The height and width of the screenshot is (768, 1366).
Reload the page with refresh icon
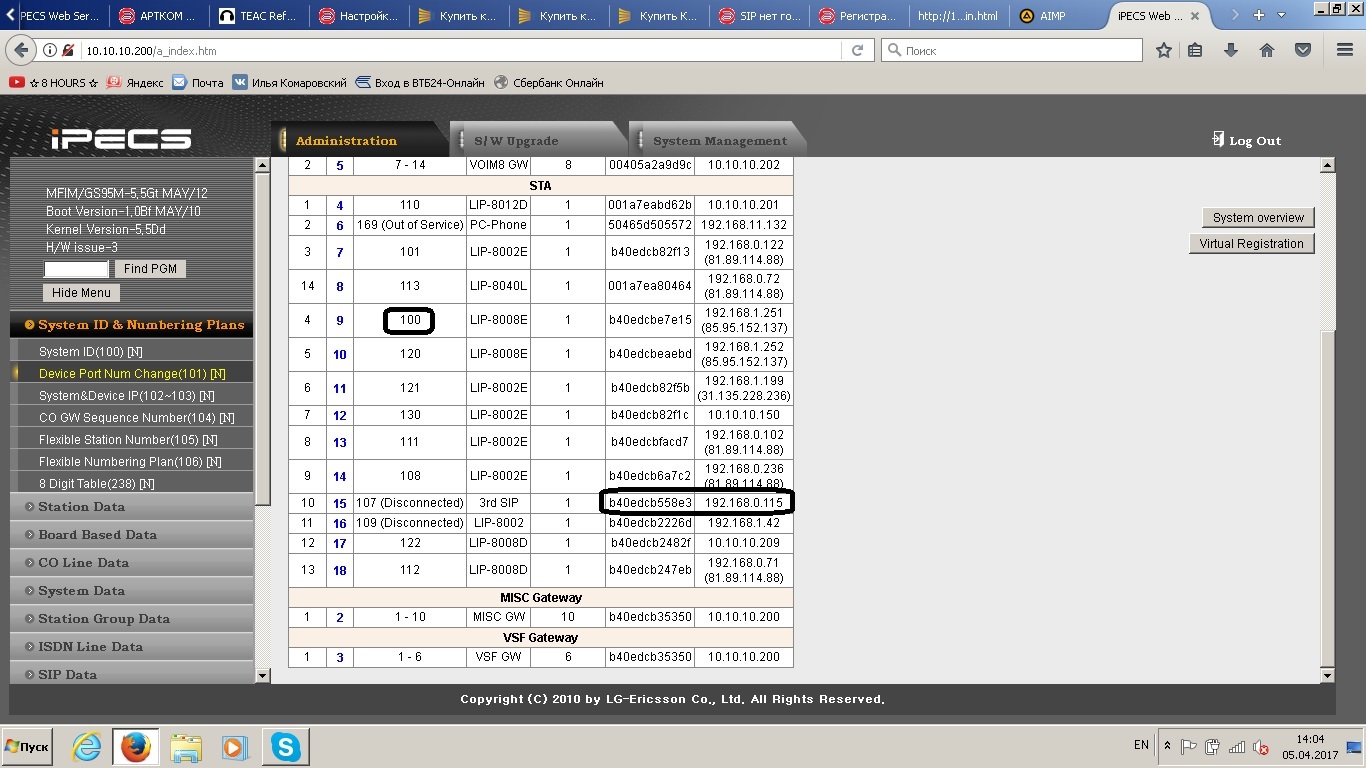coord(857,50)
